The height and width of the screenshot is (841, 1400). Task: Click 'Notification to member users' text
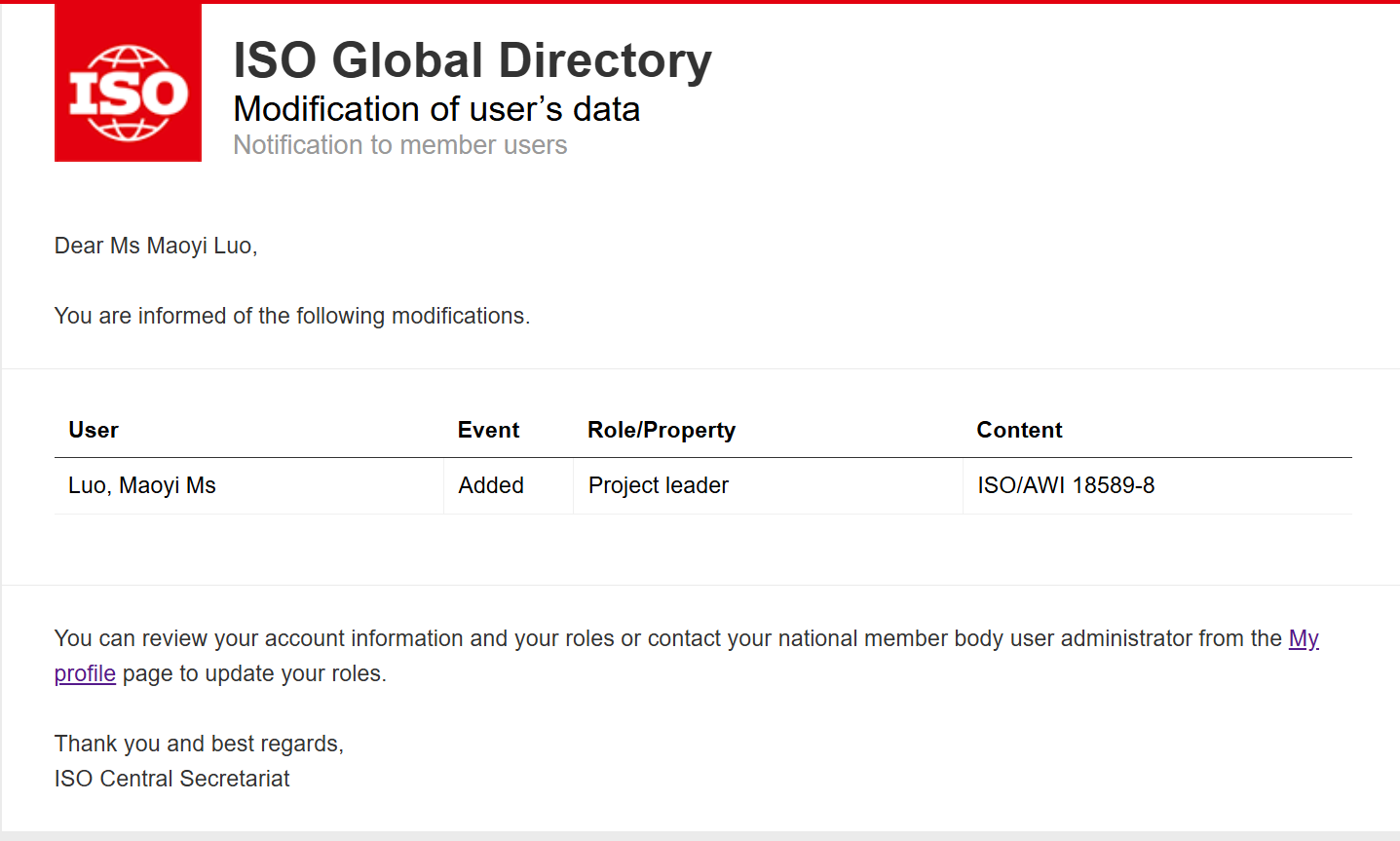400,145
